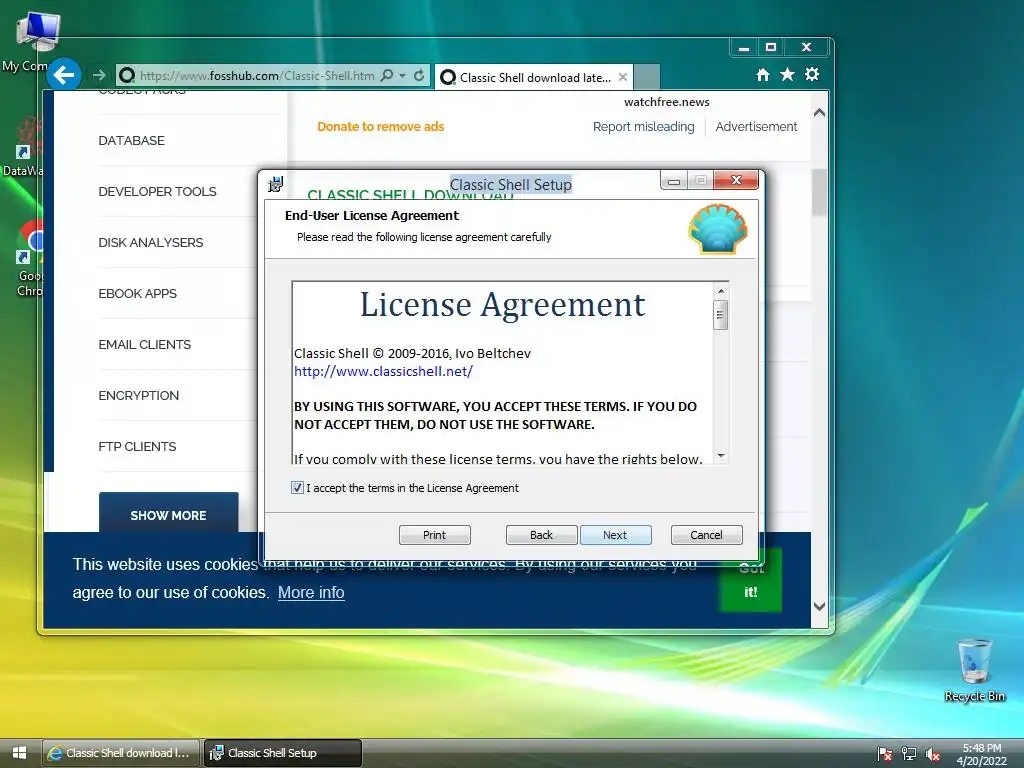Screen dimensions: 1024x768
Task: Click the browser forward arrow button
Action: 99,76
